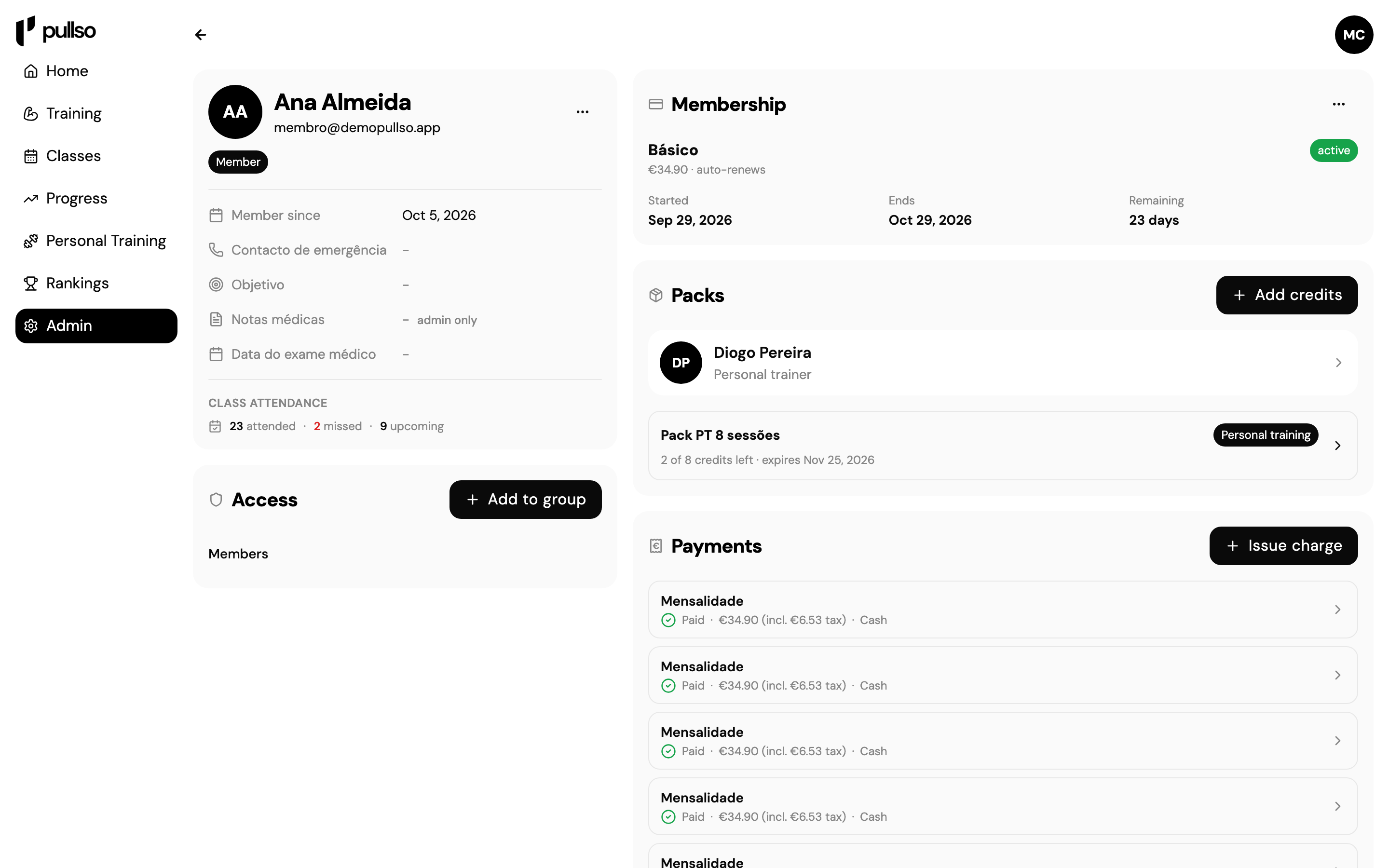1389x868 pixels.
Task: Click the Add credits button
Action: pyautogui.click(x=1286, y=295)
